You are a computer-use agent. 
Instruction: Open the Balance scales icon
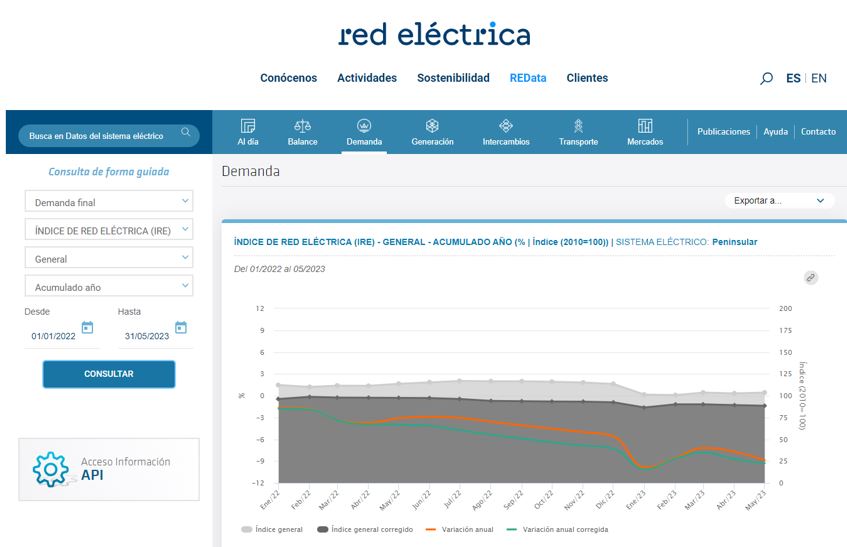[x=302, y=126]
